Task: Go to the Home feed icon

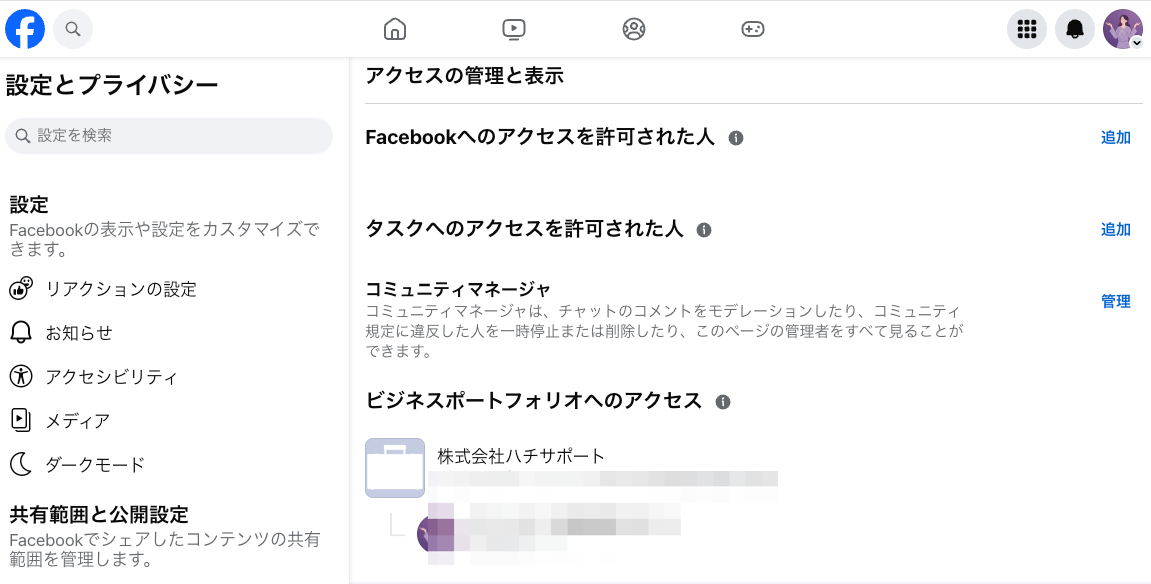Action: (x=395, y=29)
